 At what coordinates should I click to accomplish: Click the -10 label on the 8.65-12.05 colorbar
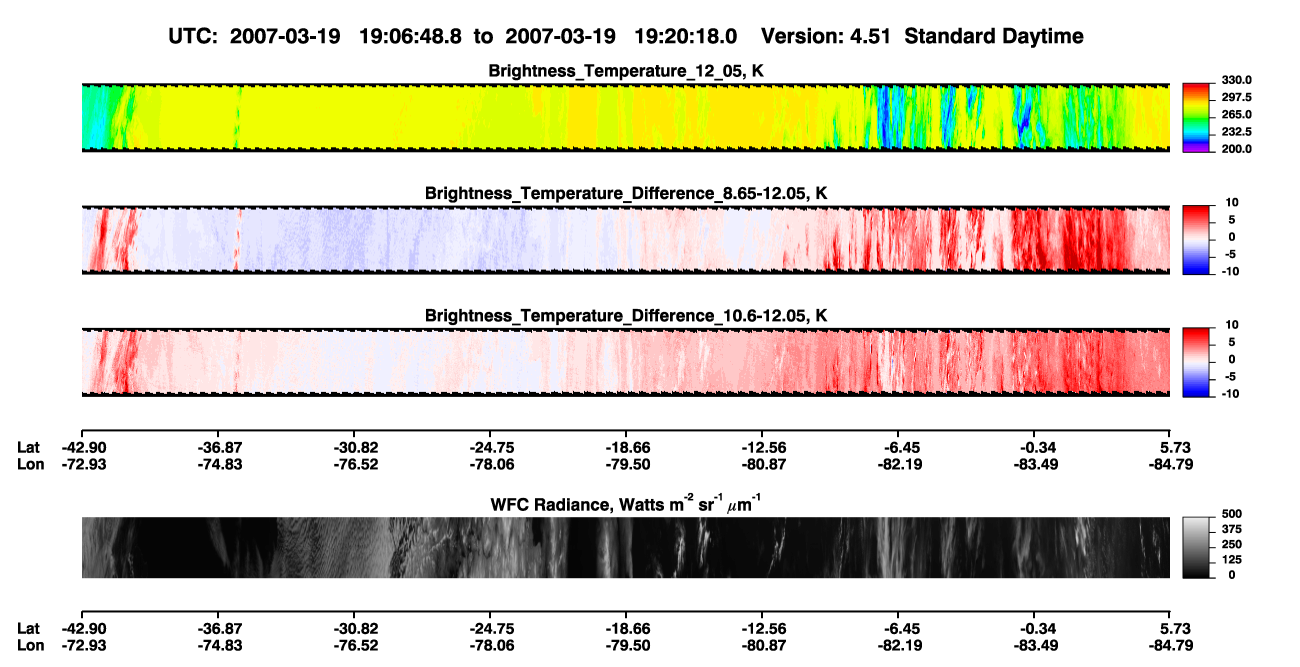1232,270
